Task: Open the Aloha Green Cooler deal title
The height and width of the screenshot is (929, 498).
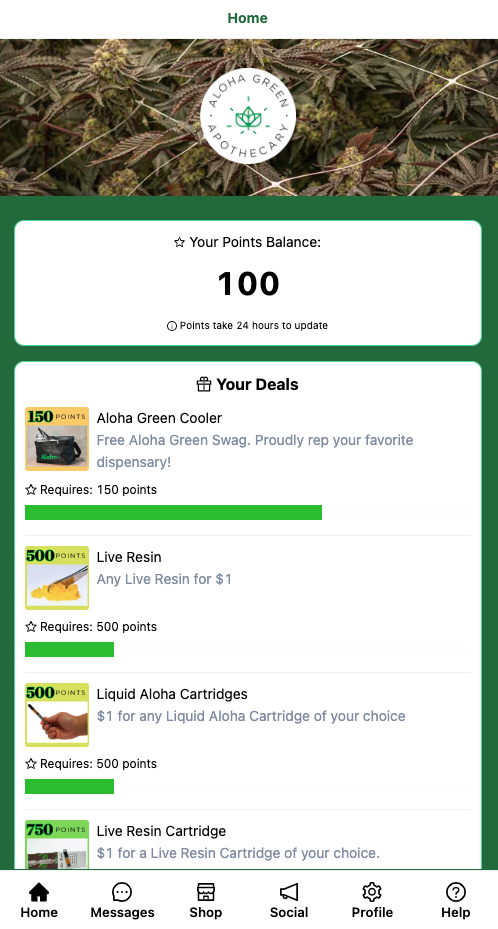Action: [159, 418]
